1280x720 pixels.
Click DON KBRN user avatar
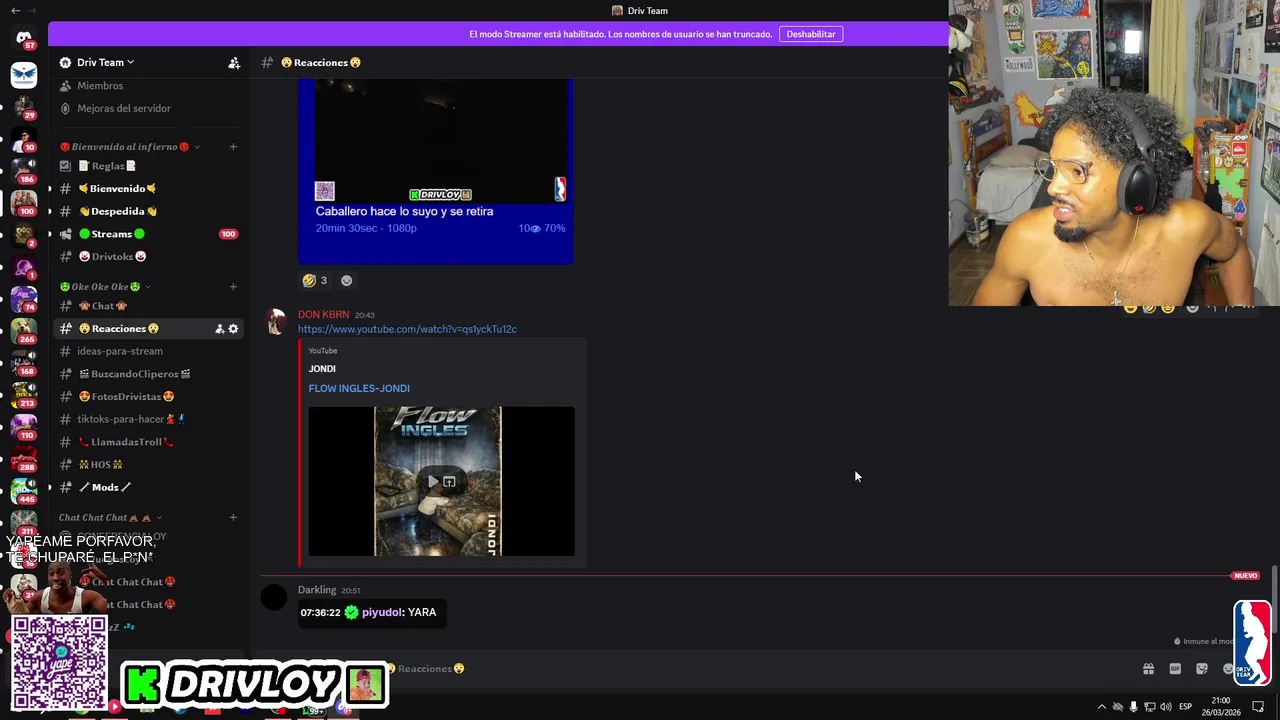click(275, 322)
